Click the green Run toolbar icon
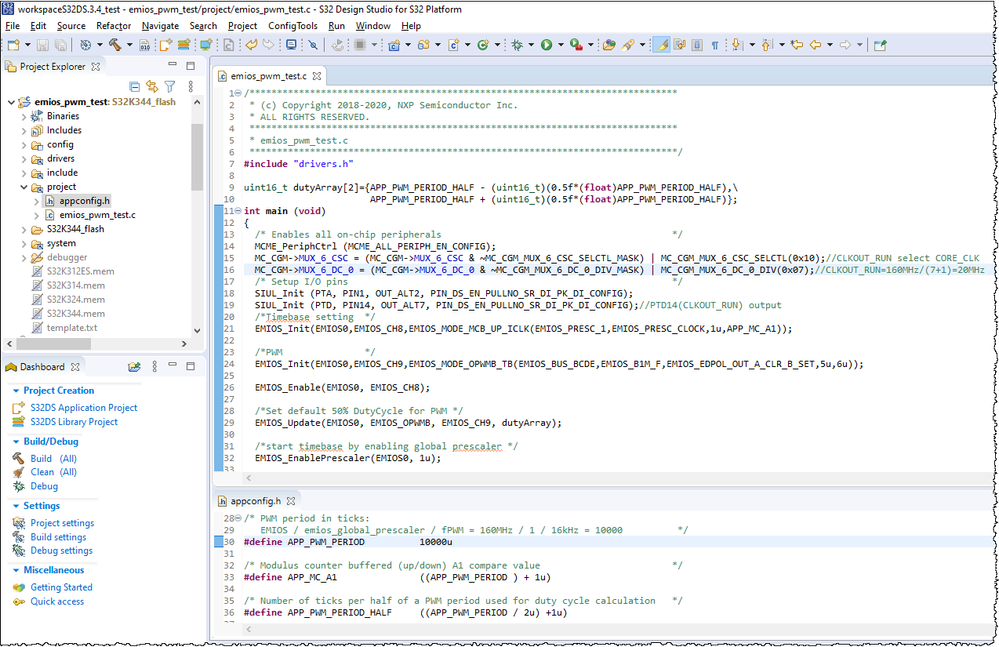Image resolution: width=999 pixels, height=647 pixels. coord(546,45)
